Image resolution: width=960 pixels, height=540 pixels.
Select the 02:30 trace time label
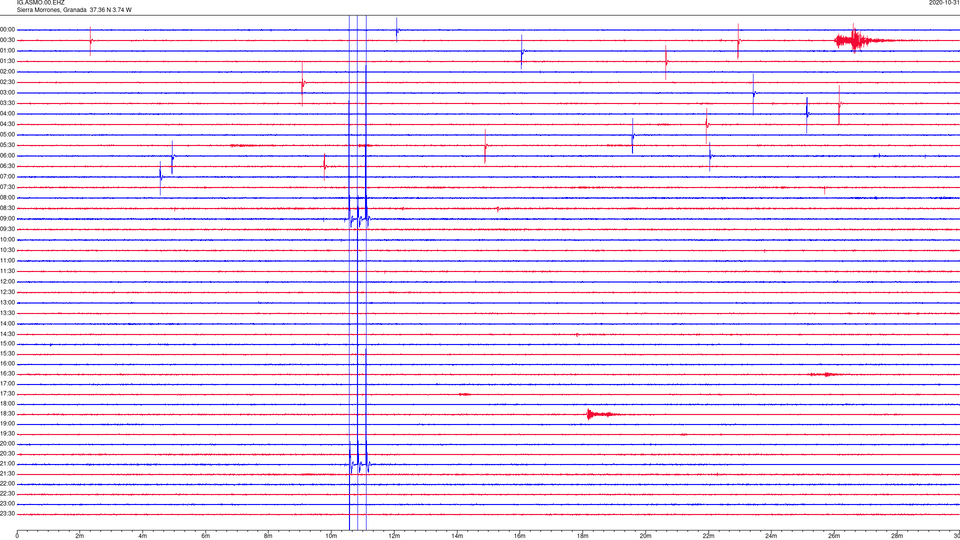click(7, 82)
